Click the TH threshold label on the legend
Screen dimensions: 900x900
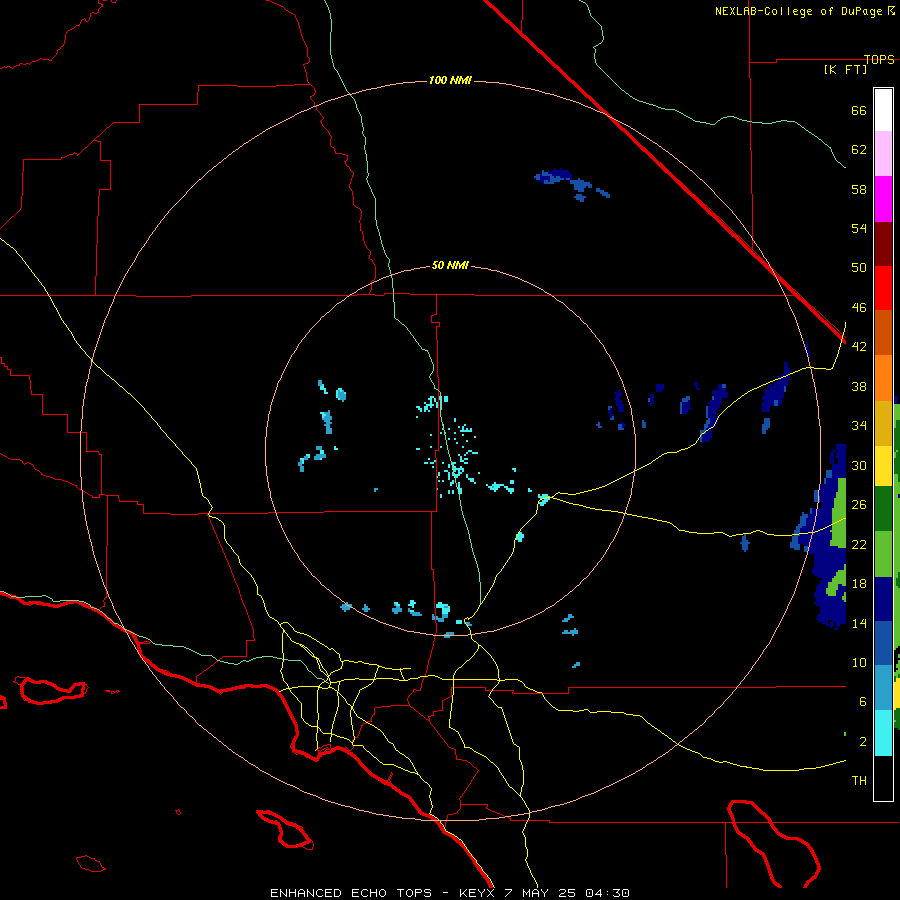tap(859, 781)
